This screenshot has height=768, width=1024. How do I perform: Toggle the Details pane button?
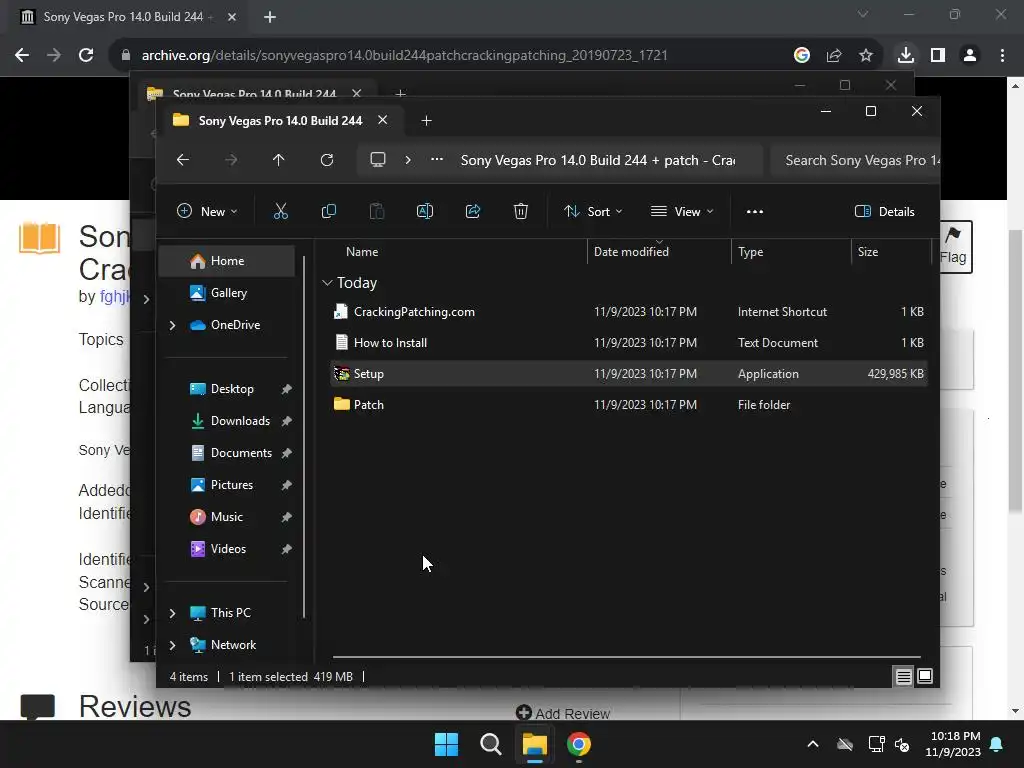(x=885, y=211)
